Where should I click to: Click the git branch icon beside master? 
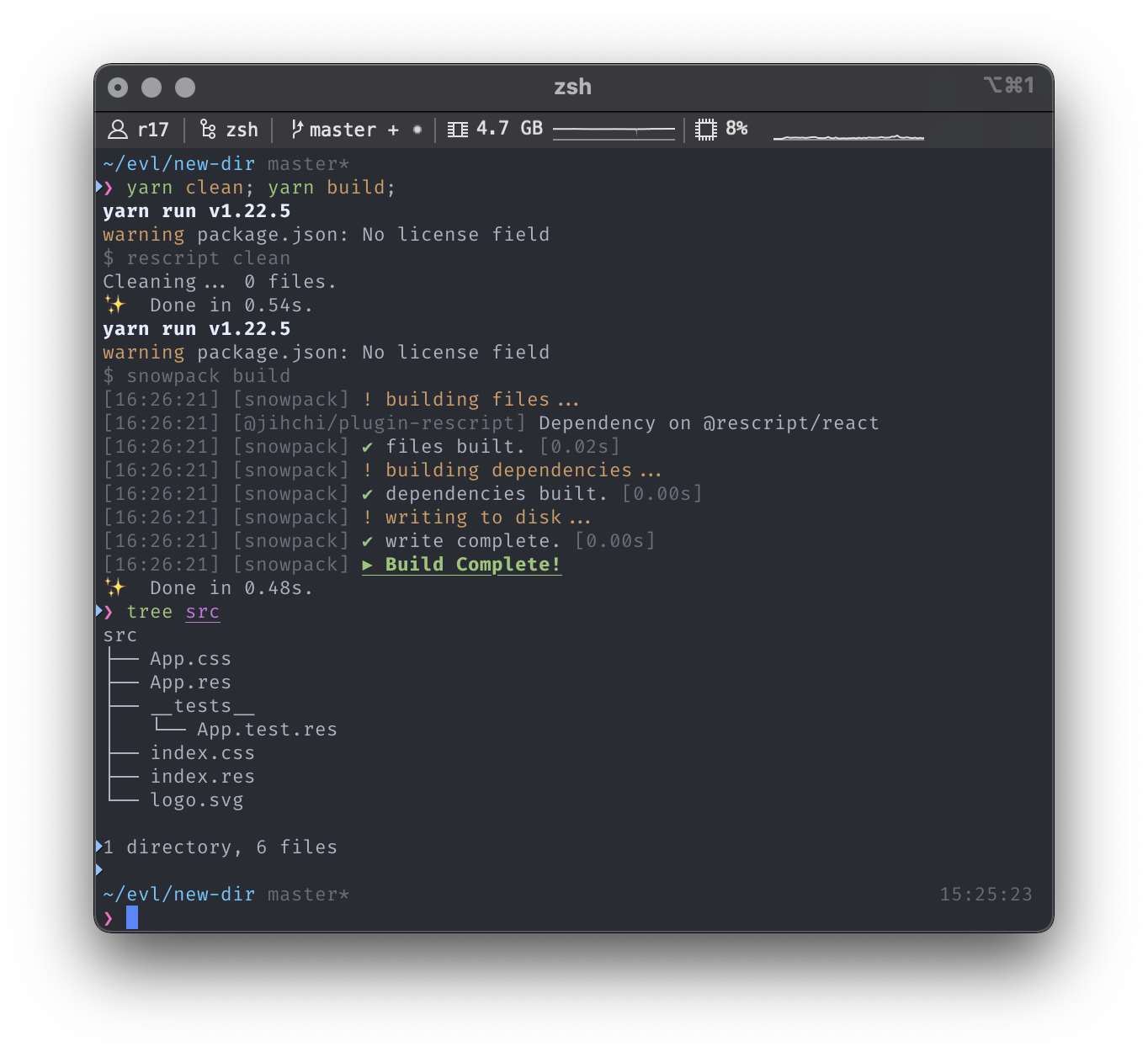point(296,129)
